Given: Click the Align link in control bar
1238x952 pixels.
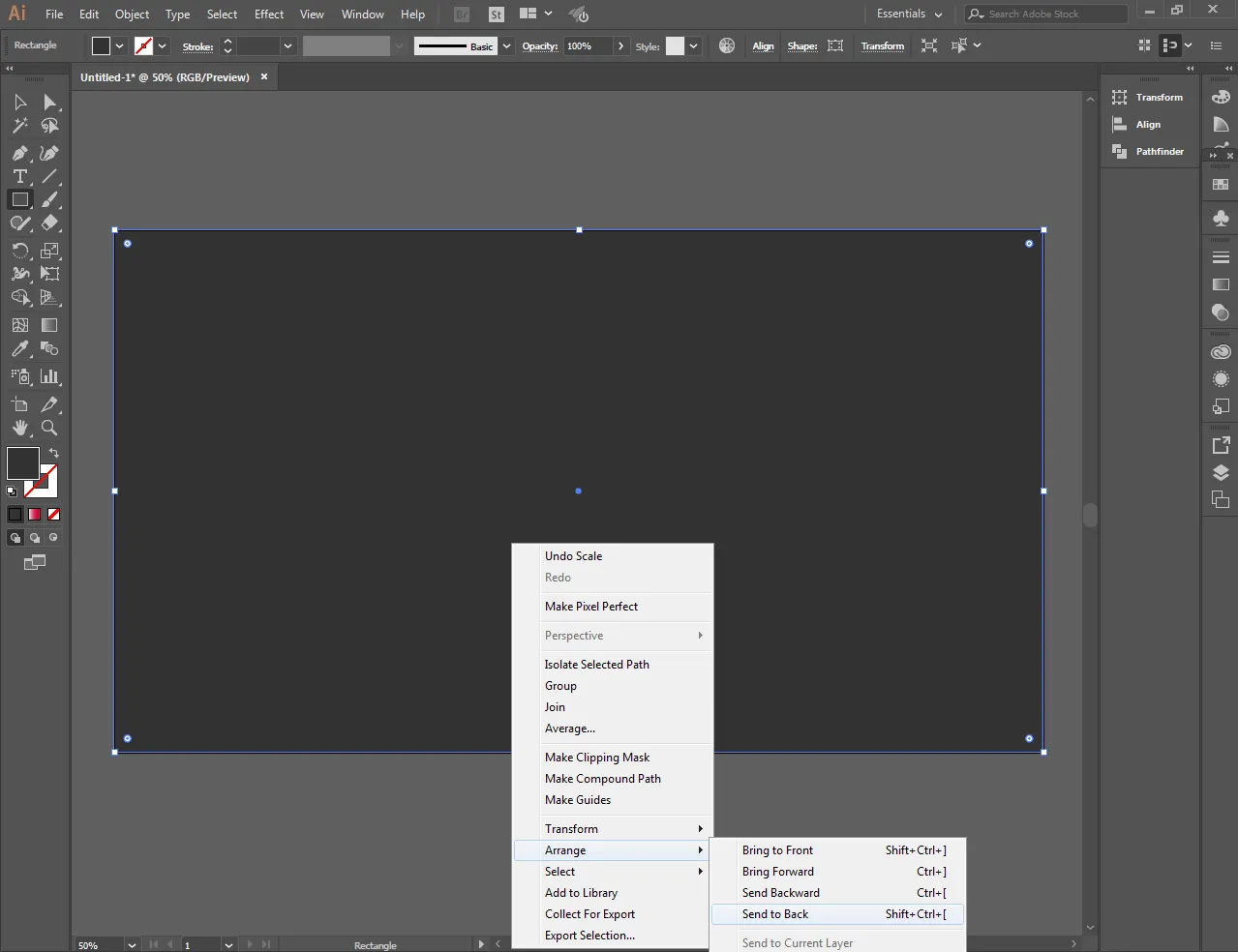Looking at the screenshot, I should point(764,45).
